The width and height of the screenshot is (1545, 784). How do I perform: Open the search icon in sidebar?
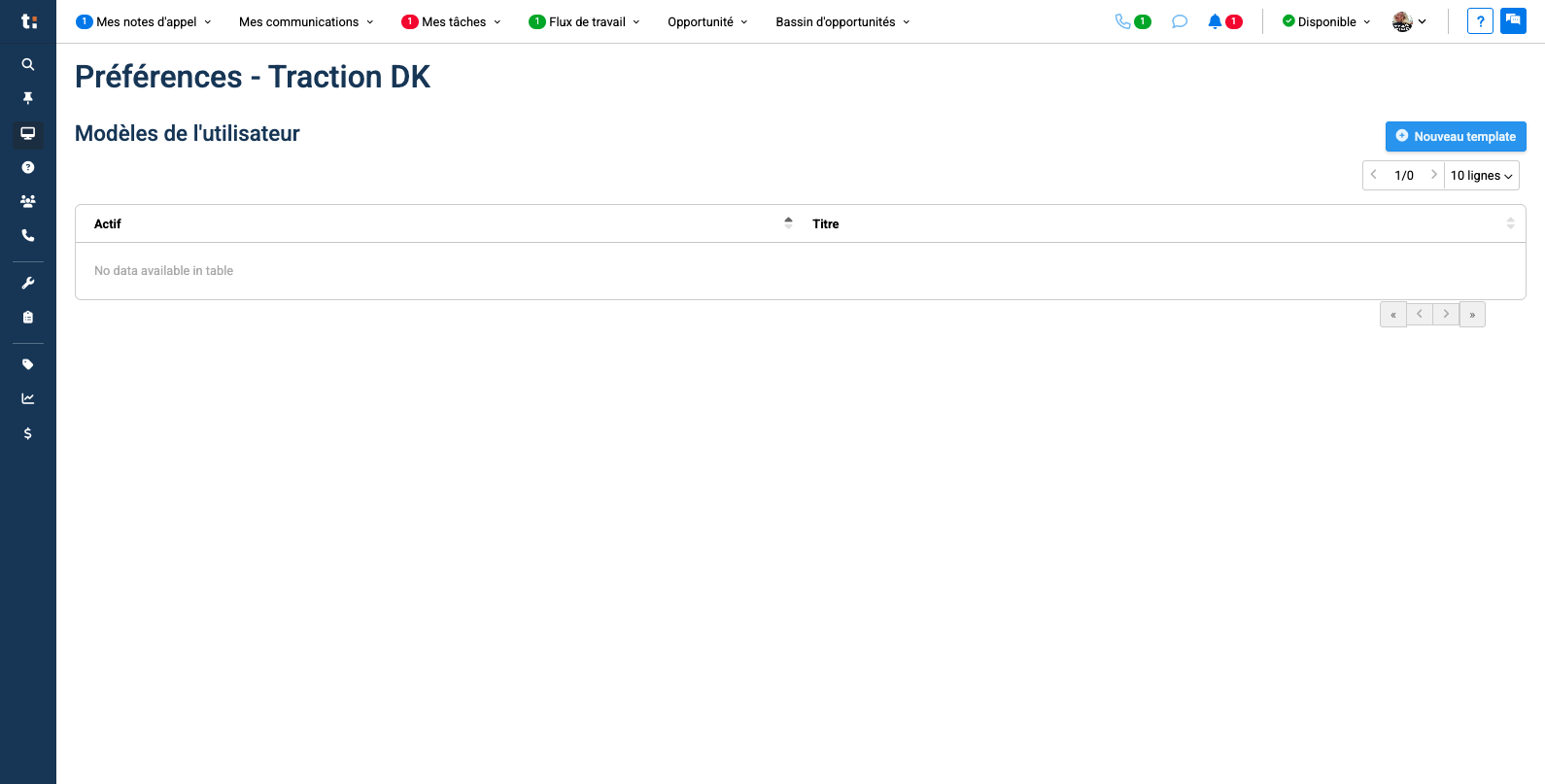click(28, 64)
